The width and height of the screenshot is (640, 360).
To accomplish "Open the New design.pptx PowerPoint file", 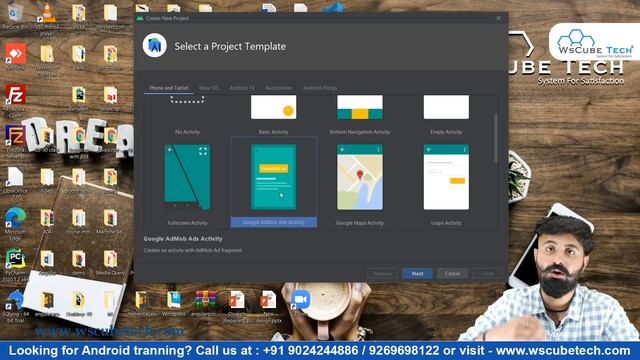I will click(x=268, y=306).
